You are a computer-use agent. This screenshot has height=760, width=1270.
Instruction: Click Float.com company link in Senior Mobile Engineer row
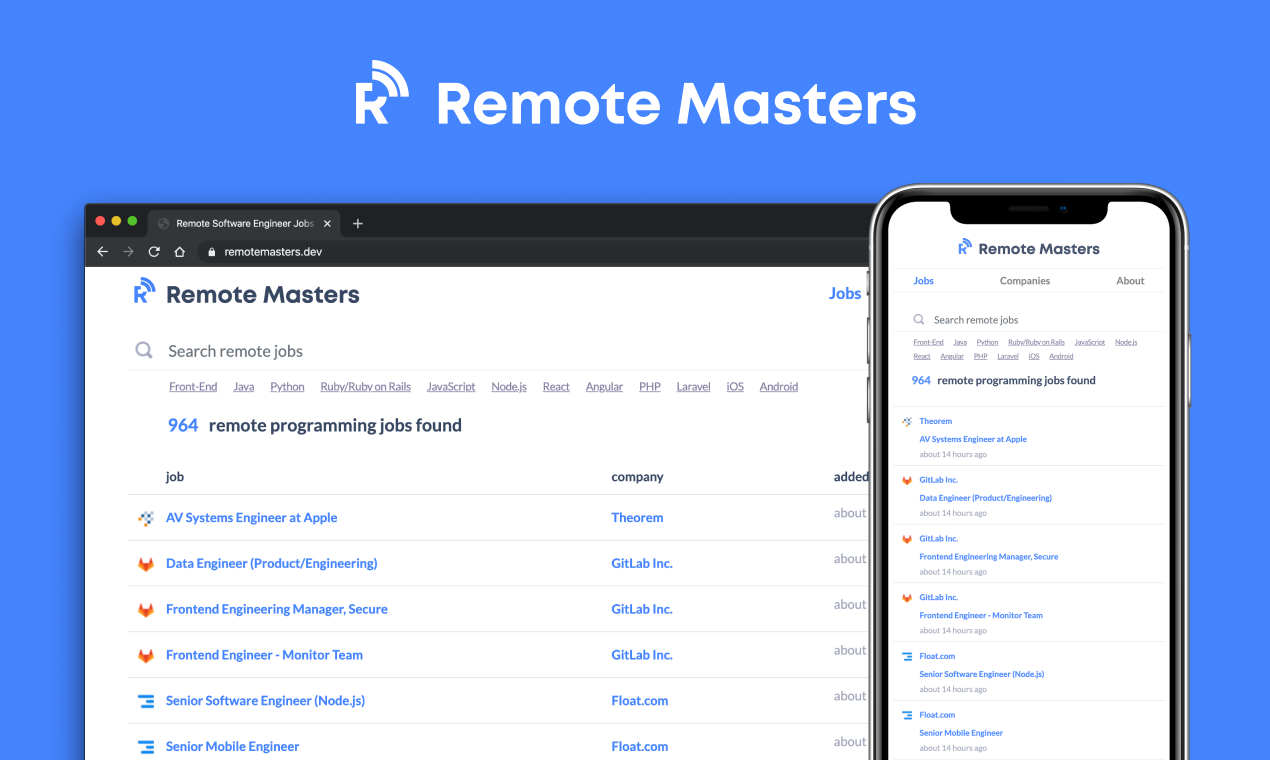tap(640, 747)
